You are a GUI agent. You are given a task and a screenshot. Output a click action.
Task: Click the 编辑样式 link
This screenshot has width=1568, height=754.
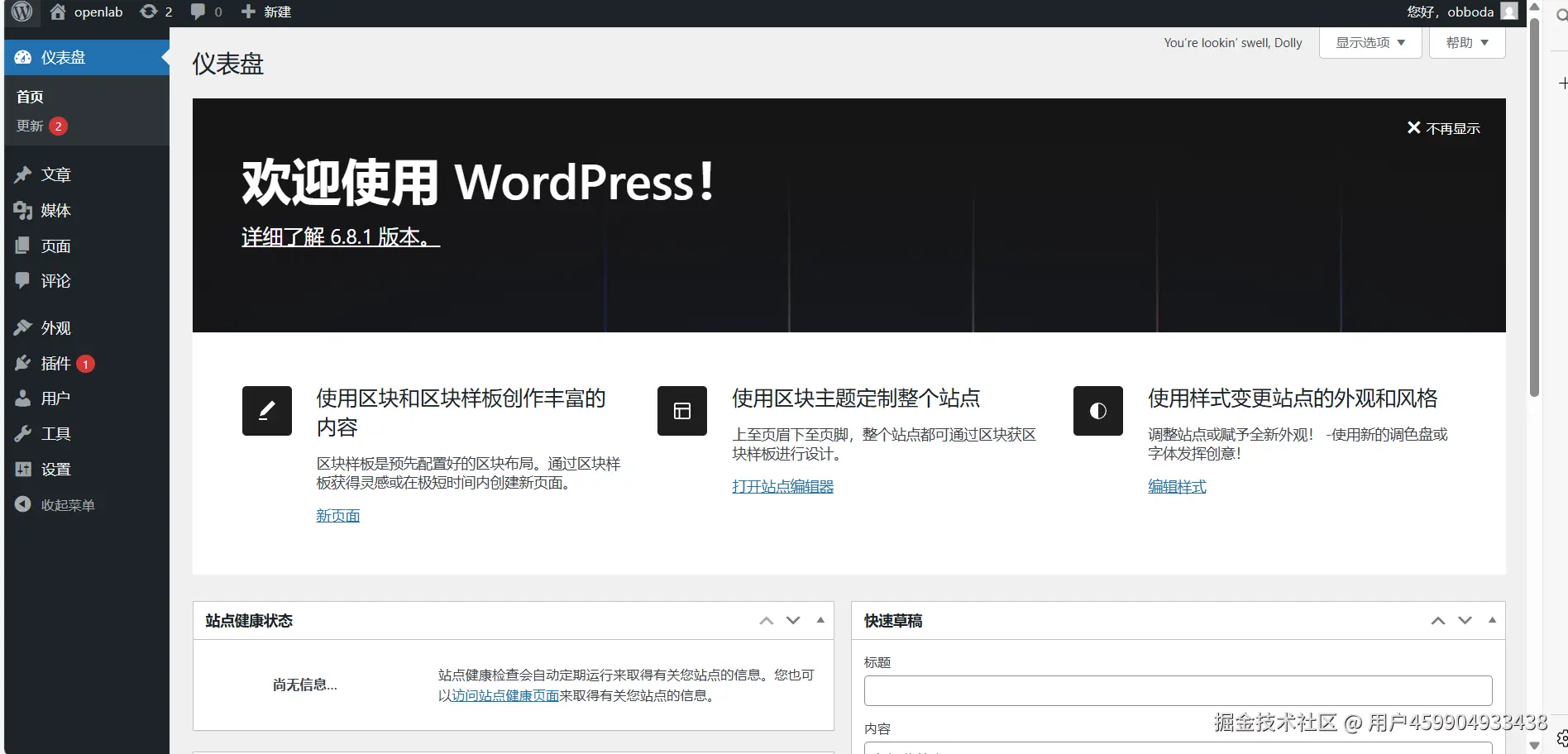(x=1177, y=486)
